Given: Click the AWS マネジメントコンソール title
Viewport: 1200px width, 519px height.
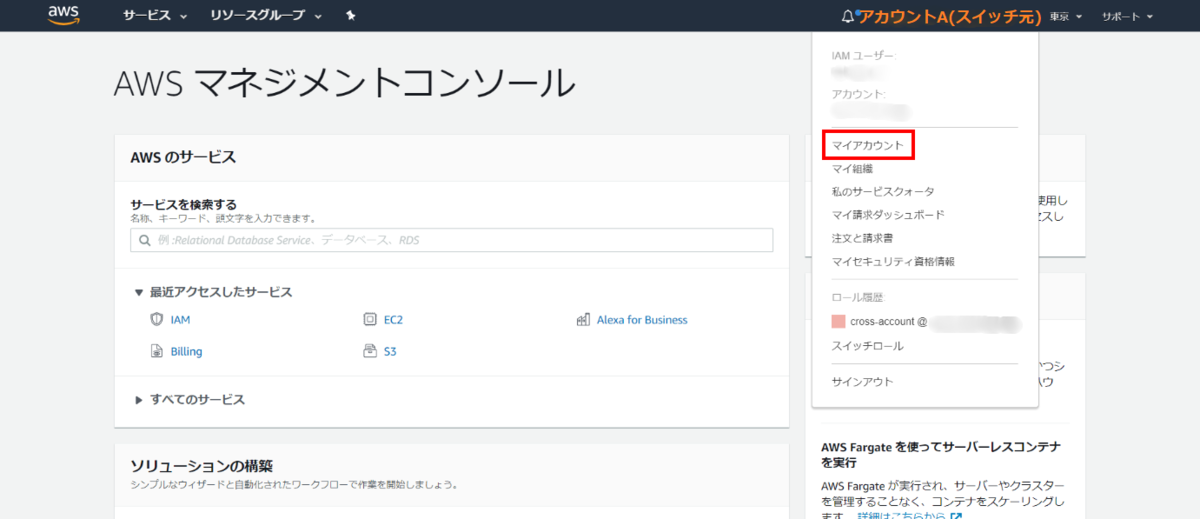Looking at the screenshot, I should point(345,83).
